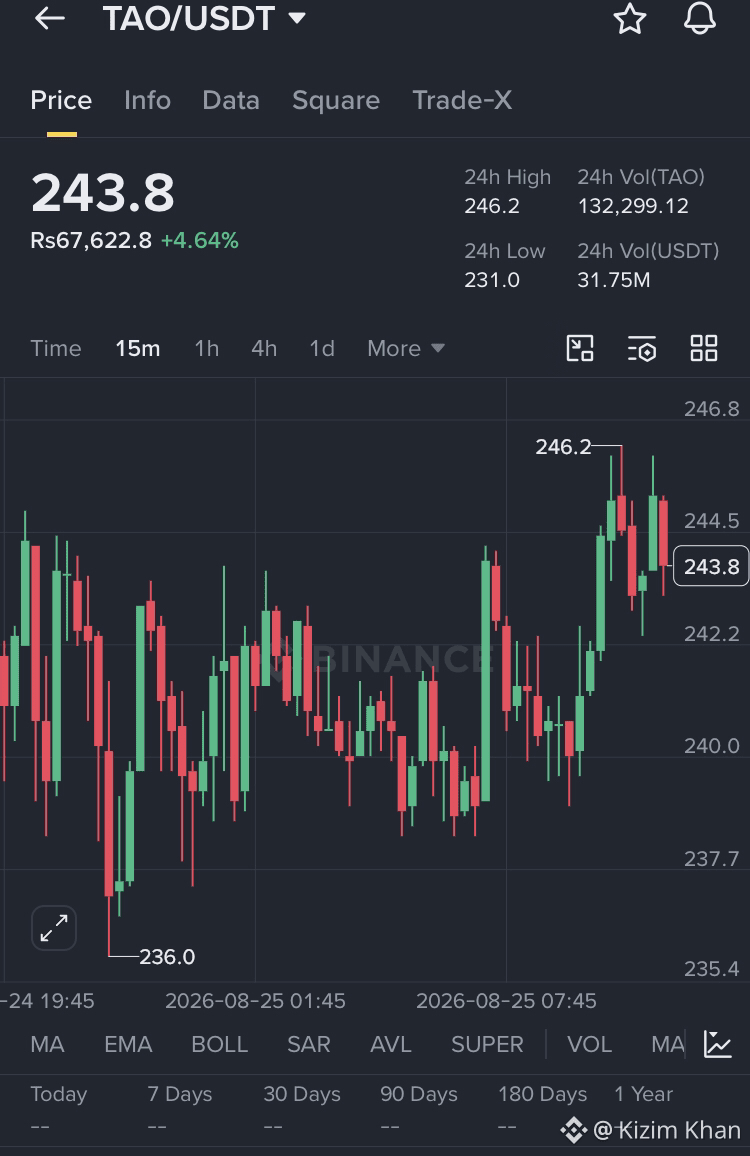750x1156 pixels.
Task: Open the indicators chart icon
Action: (x=718, y=1044)
